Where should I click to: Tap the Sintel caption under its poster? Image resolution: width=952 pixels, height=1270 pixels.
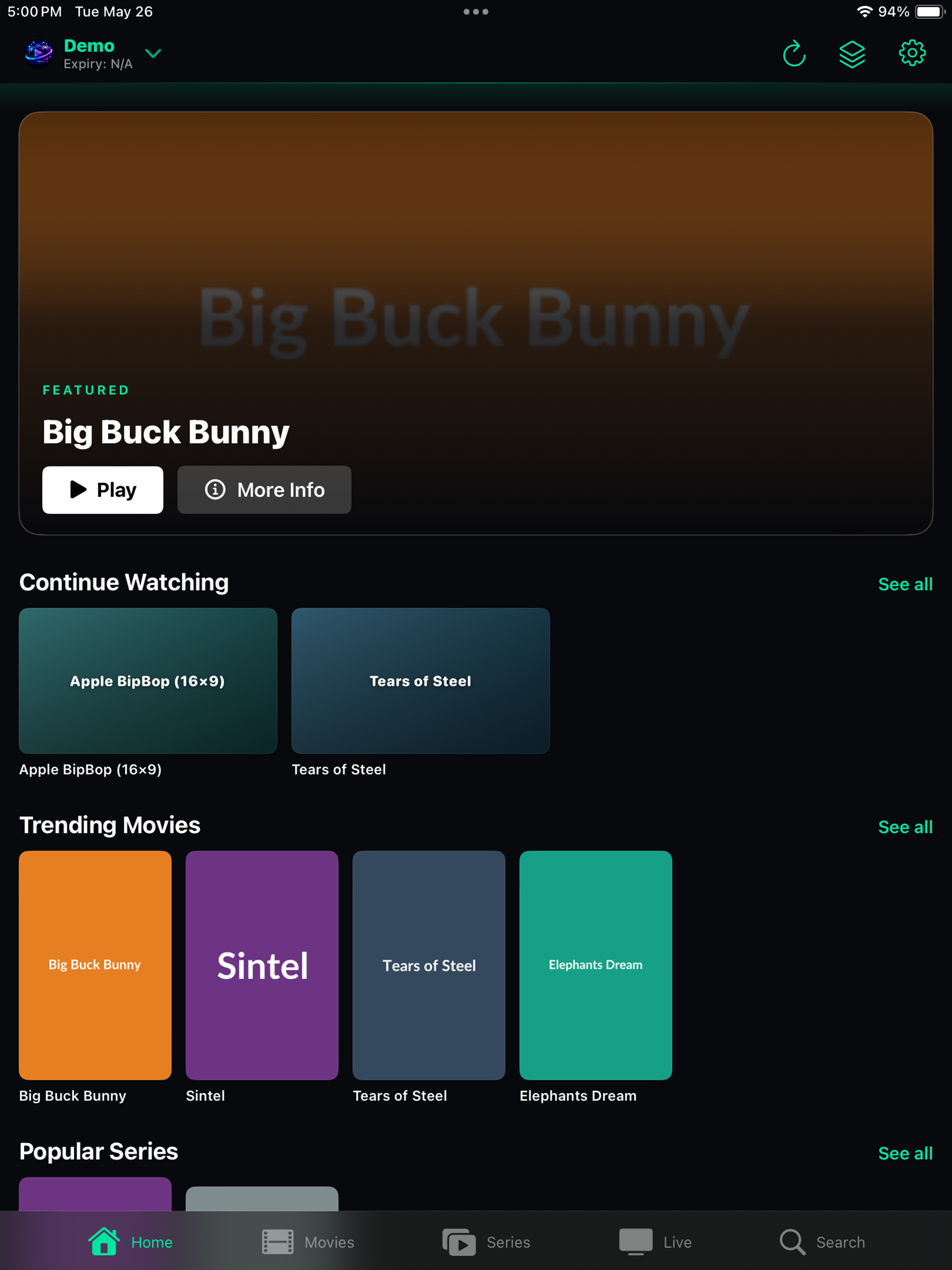pos(205,1096)
